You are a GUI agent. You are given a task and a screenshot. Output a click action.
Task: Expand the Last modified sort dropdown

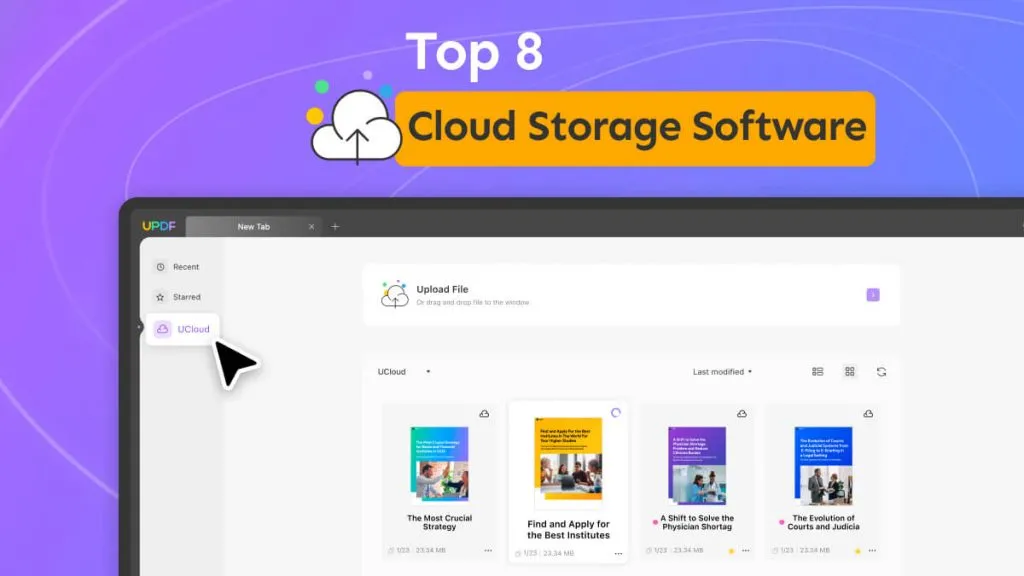tap(722, 372)
